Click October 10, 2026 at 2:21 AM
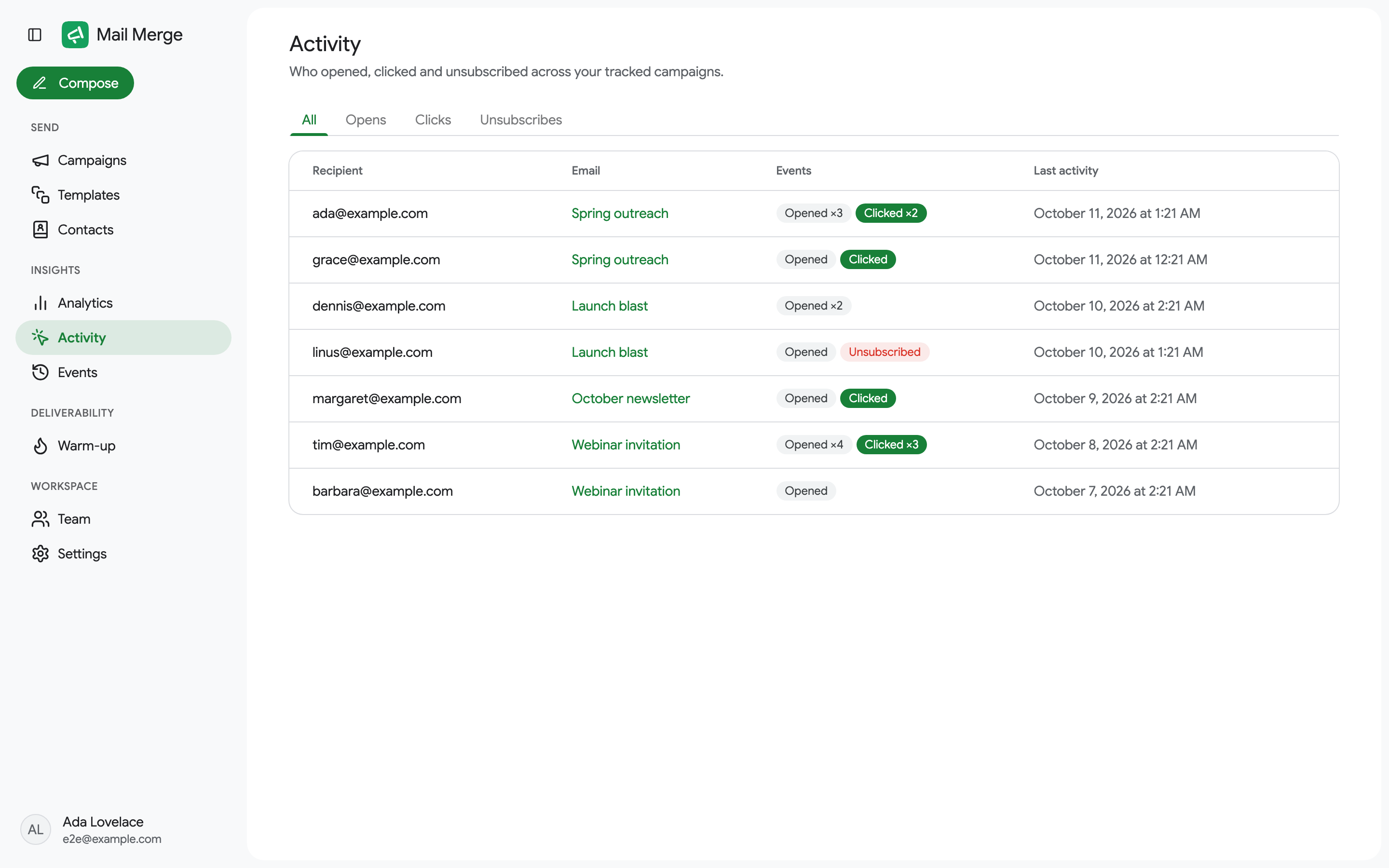 1118,306
